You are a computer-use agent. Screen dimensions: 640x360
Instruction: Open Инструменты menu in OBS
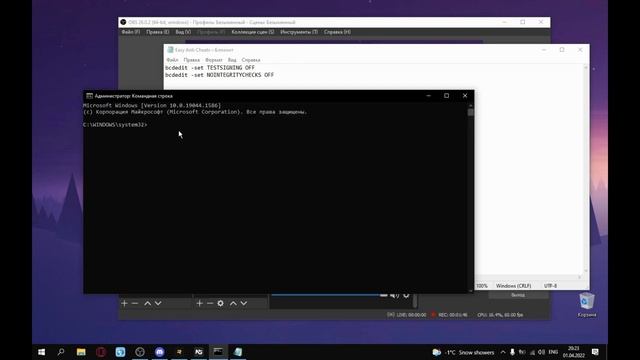(299, 32)
